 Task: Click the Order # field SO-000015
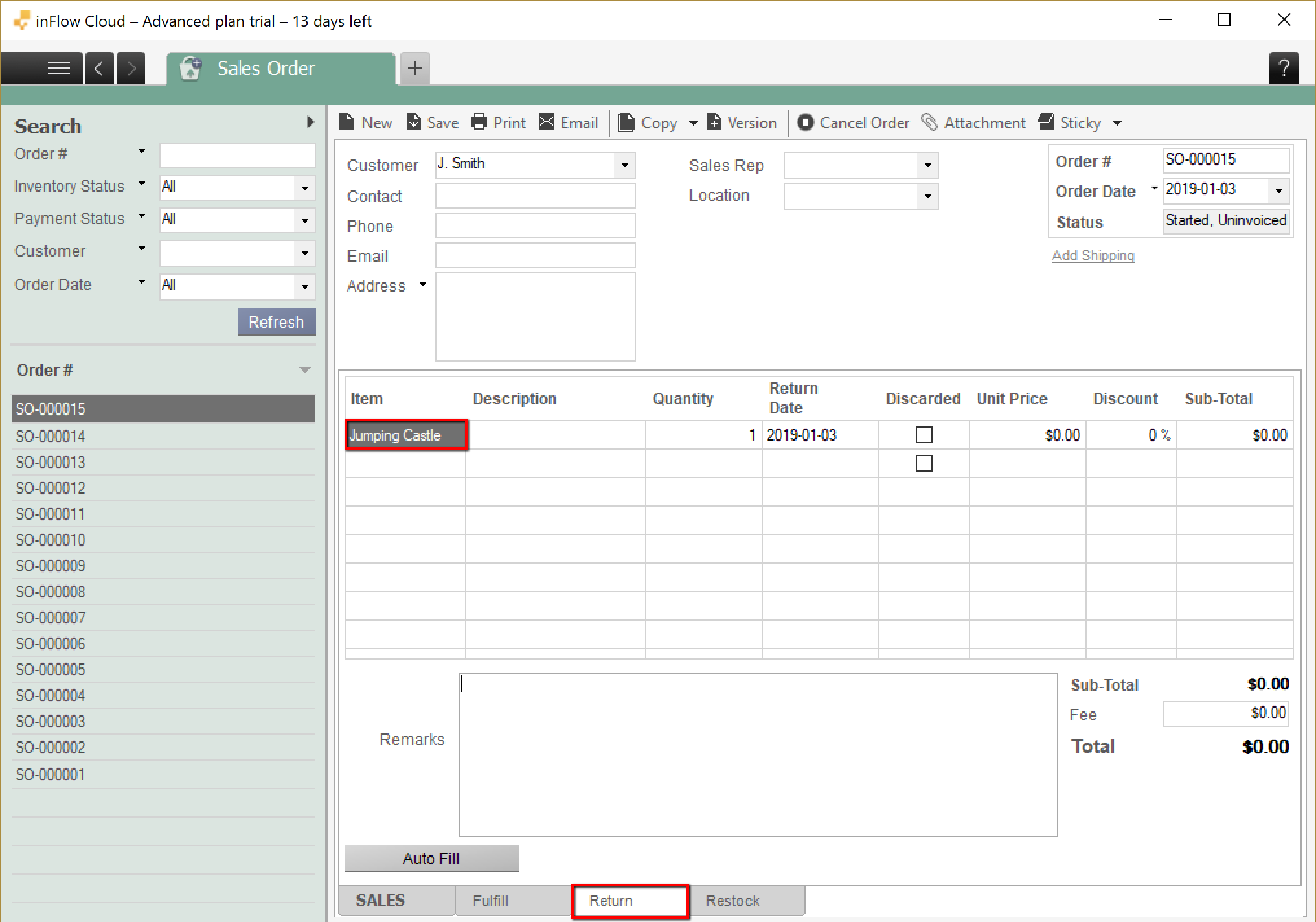(x=1226, y=160)
